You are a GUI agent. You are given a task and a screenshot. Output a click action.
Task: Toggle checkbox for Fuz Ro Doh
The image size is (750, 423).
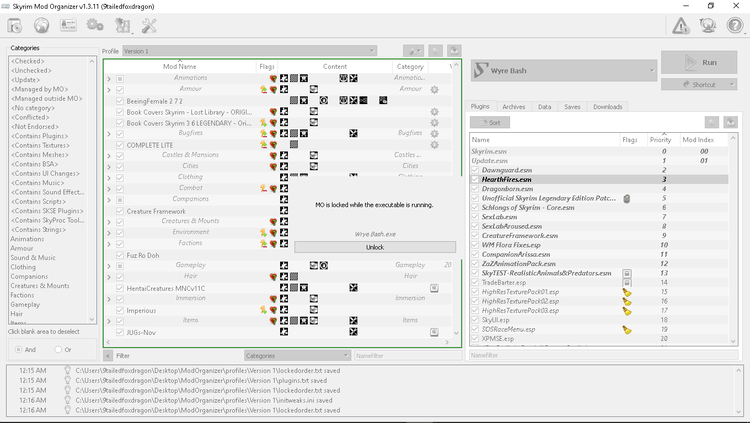pyautogui.click(x=120, y=255)
